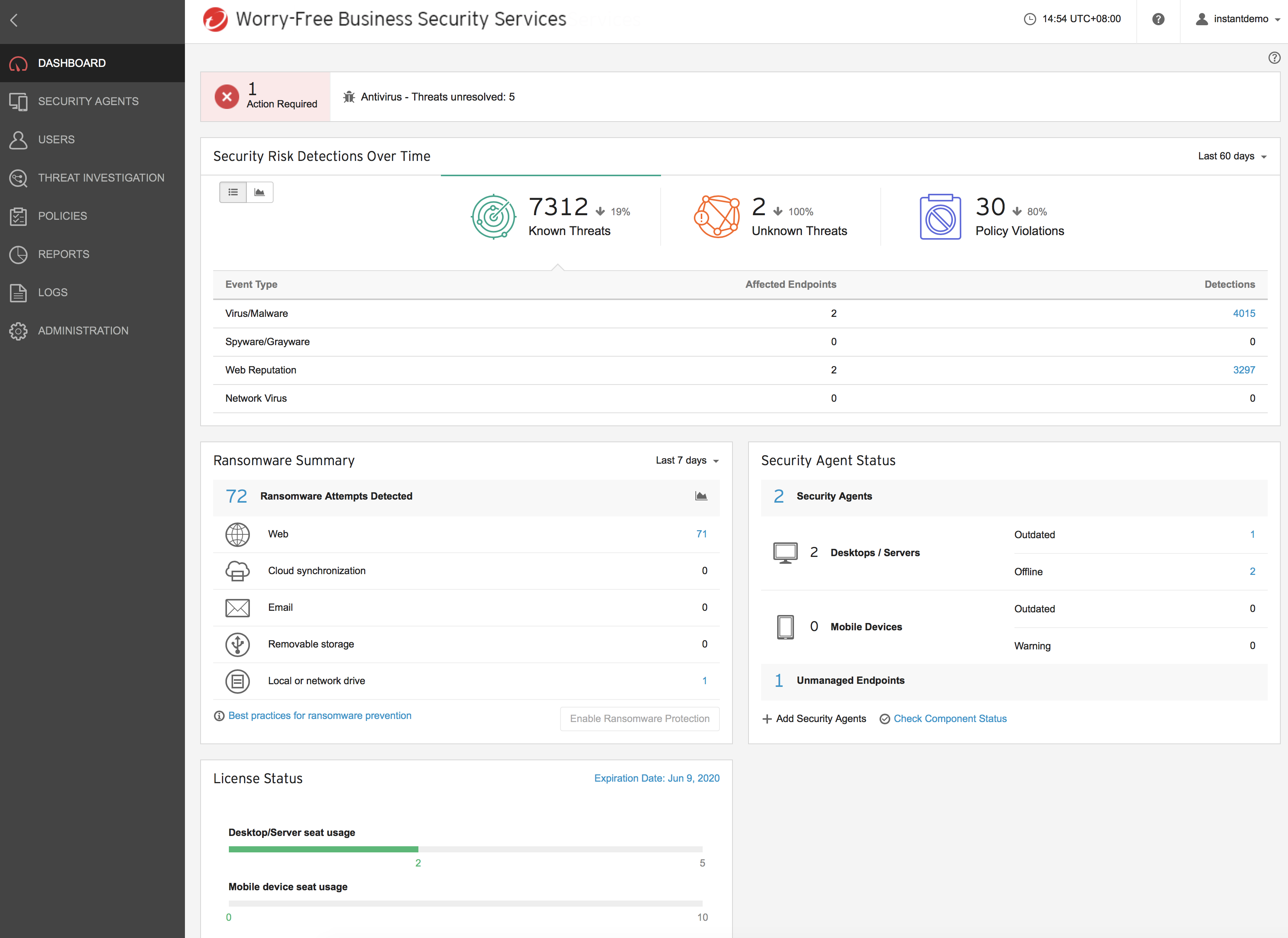Click Expiration Date: Jun 9, 2020 link
The image size is (1288, 938).
[656, 778]
